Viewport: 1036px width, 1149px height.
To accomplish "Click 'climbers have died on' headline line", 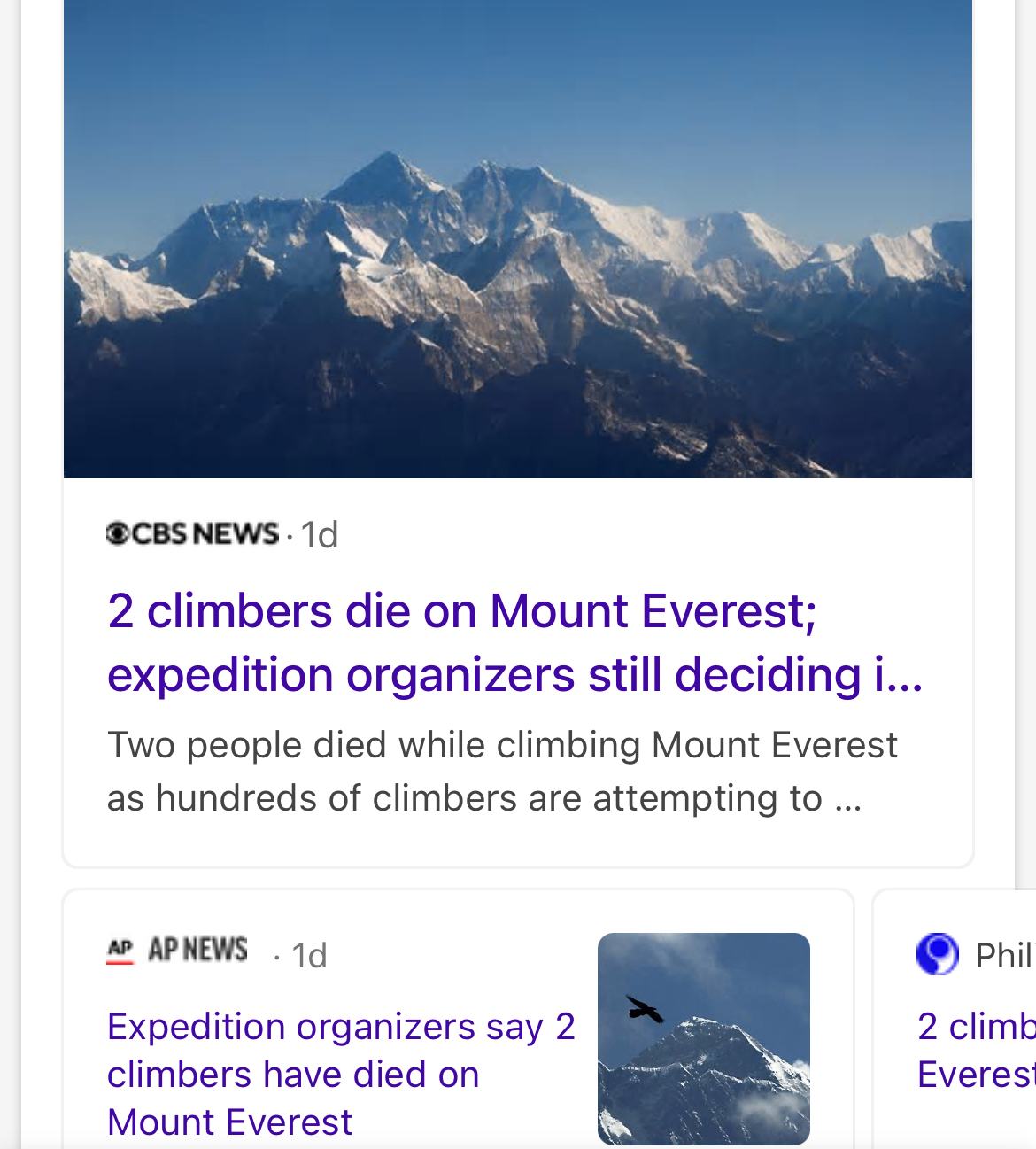I will (293, 1075).
